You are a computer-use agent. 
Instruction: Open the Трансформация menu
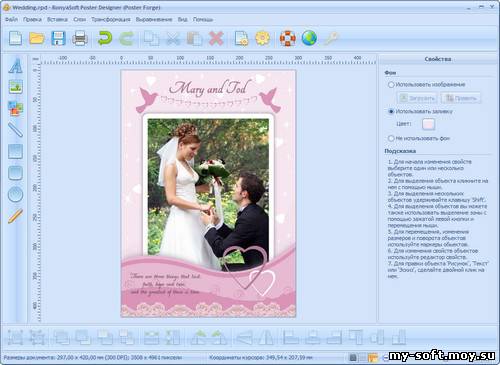[111, 19]
